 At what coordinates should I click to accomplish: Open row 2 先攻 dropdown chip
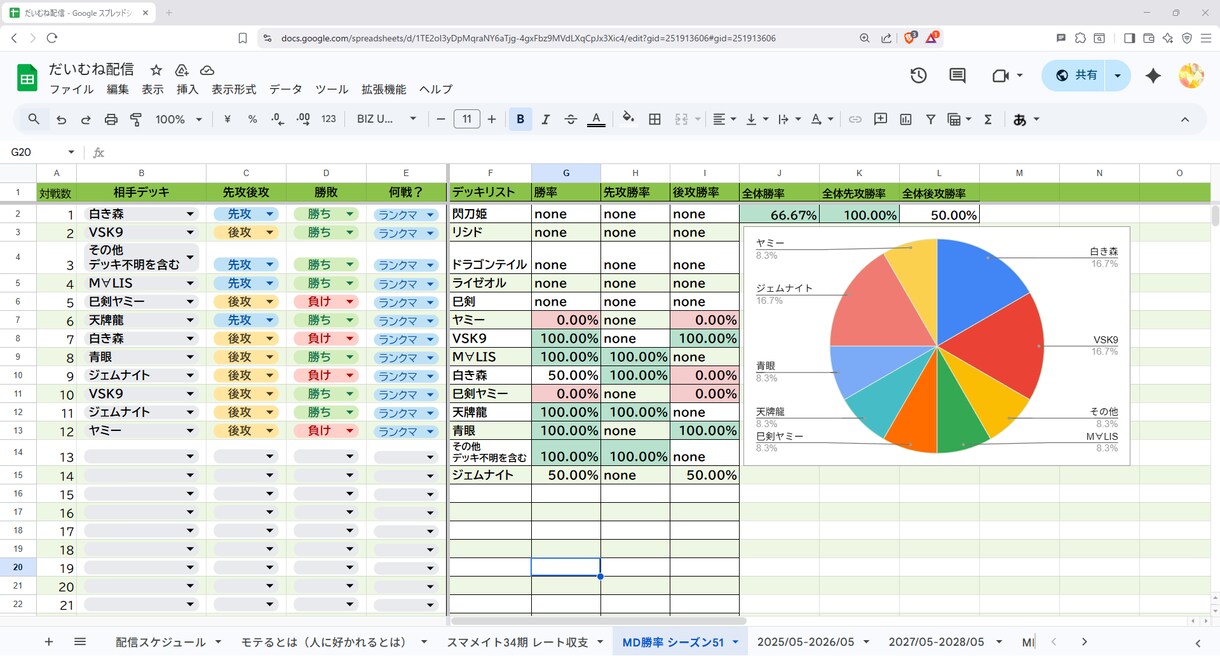[245, 214]
